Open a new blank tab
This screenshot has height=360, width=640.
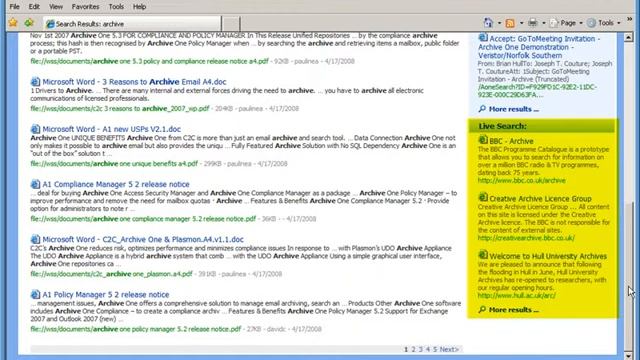pyautogui.click(x=231, y=24)
